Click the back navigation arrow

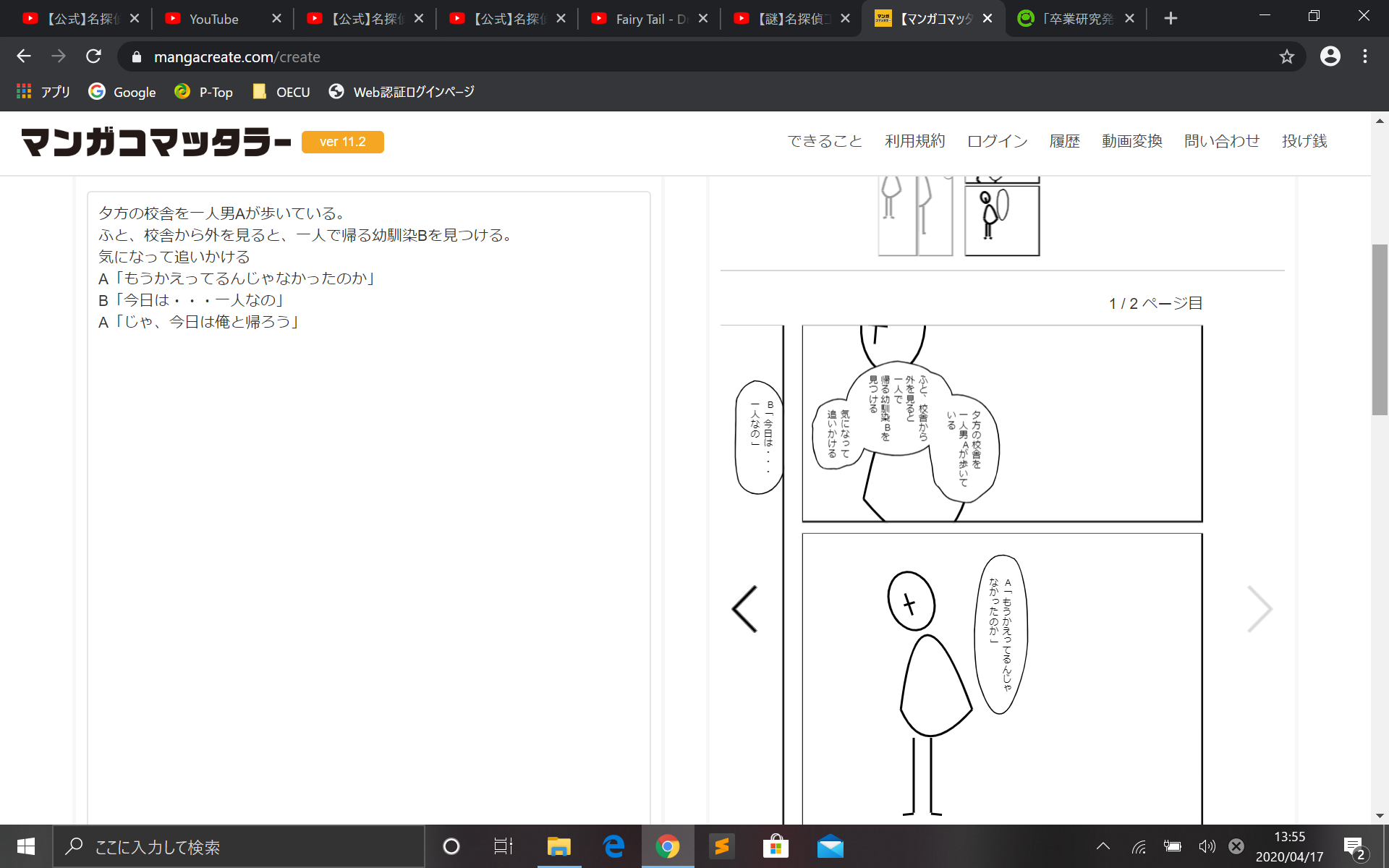click(24, 56)
